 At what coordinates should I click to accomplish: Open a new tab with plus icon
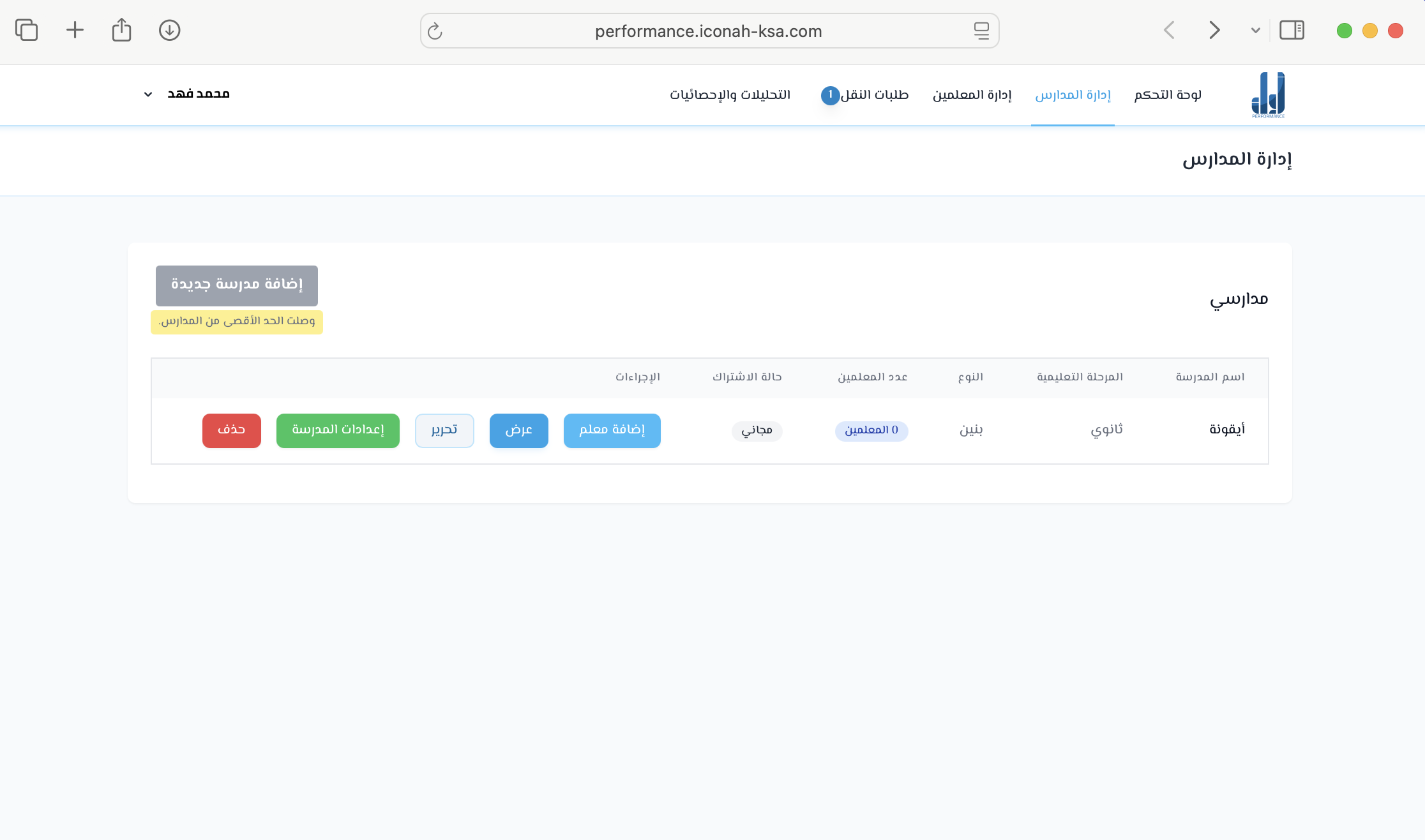coord(75,30)
